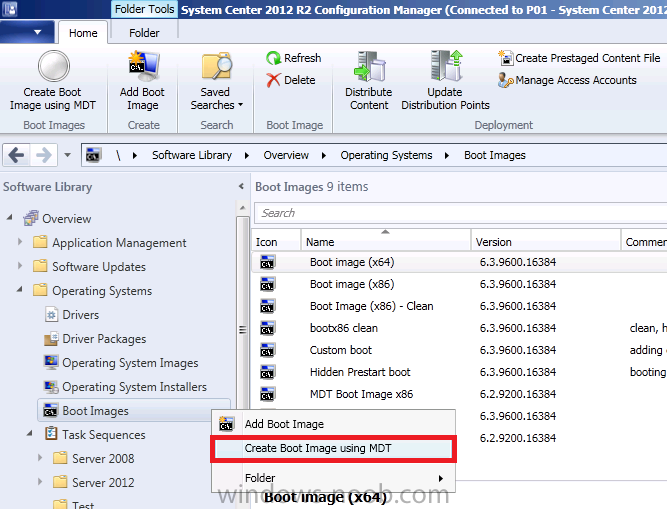This screenshot has width=667, height=509.
Task: Switch to the Home ribbon tab
Action: tap(83, 33)
